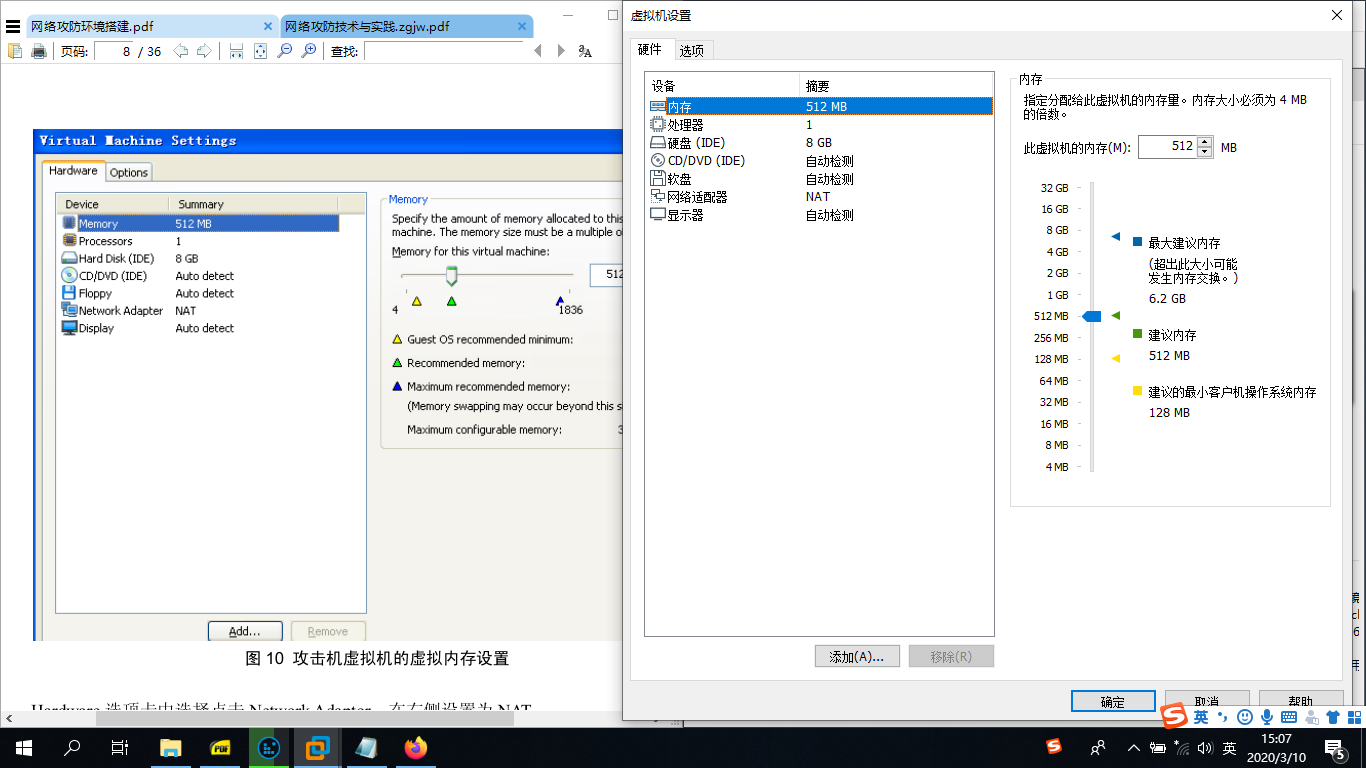Open the notification center icon
The image size is (1366, 768).
click(1335, 748)
